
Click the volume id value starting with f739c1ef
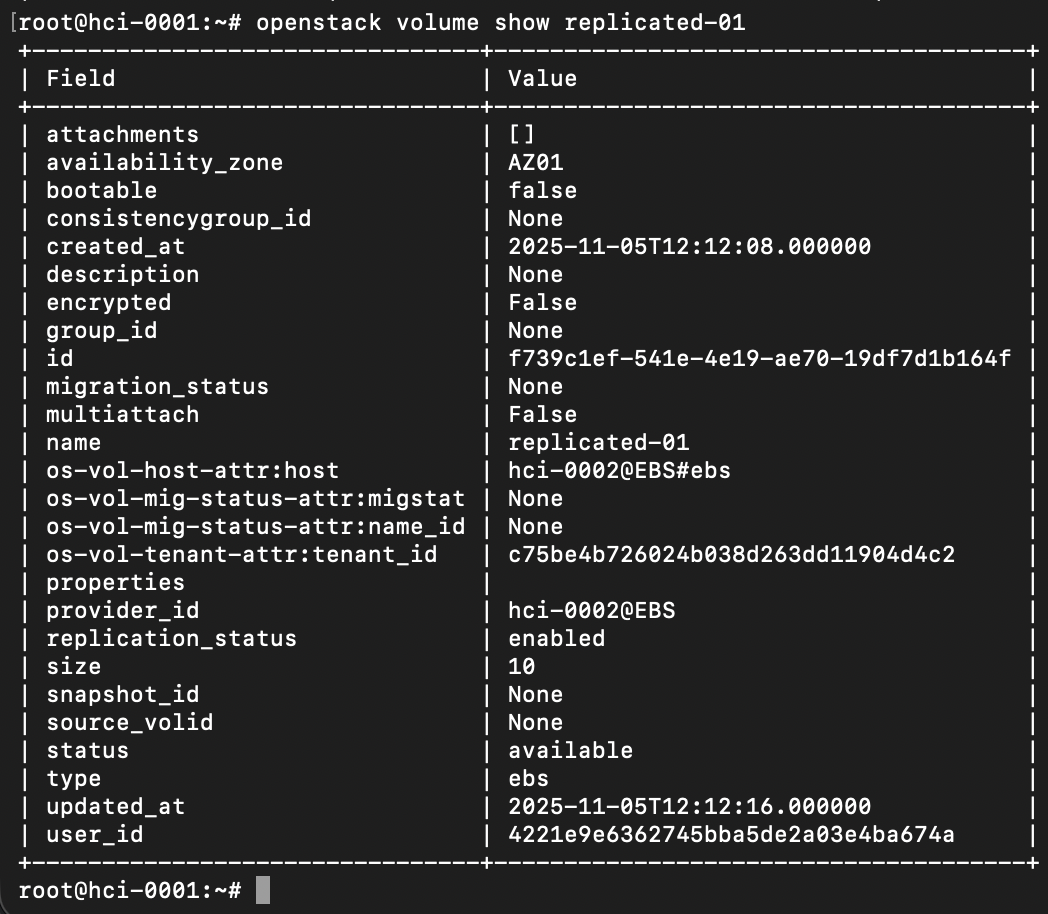[759, 358]
